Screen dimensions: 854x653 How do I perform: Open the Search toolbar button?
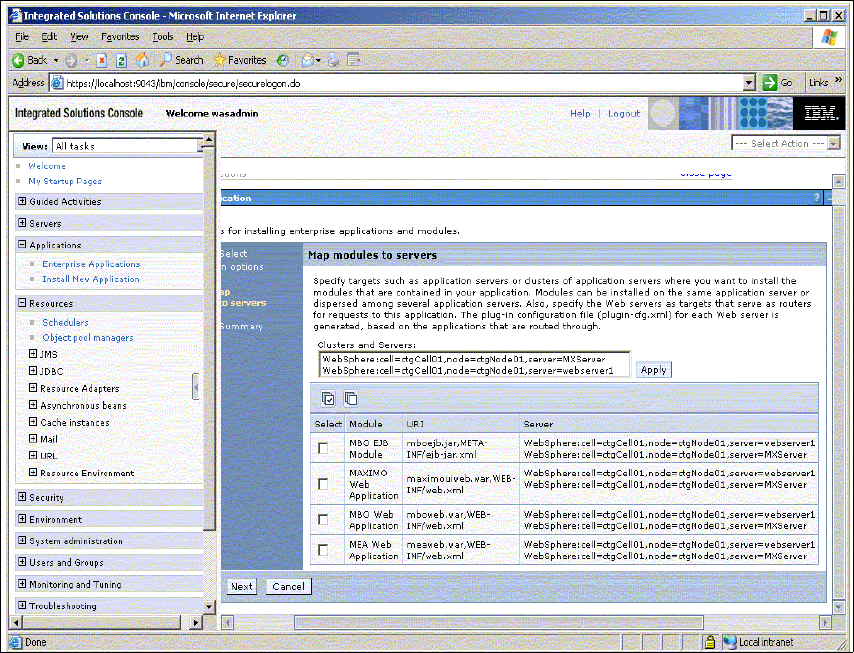coord(181,60)
